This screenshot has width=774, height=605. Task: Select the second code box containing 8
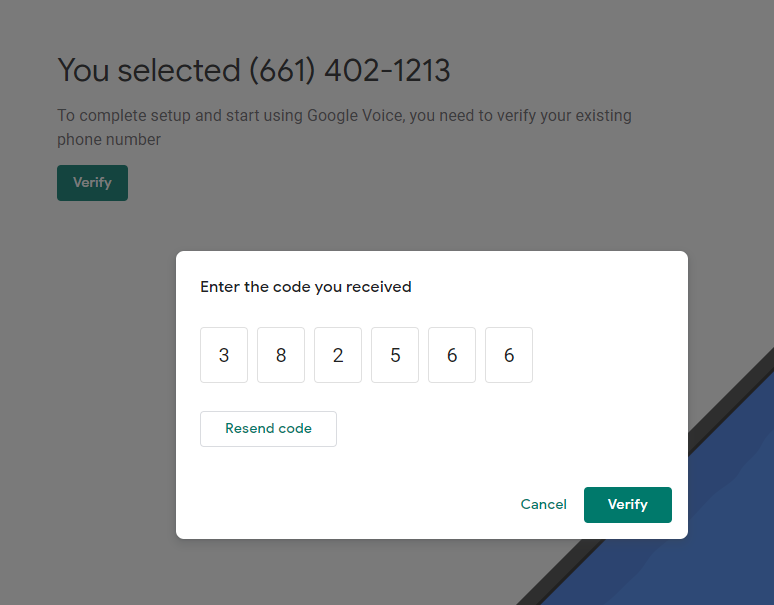click(x=281, y=355)
